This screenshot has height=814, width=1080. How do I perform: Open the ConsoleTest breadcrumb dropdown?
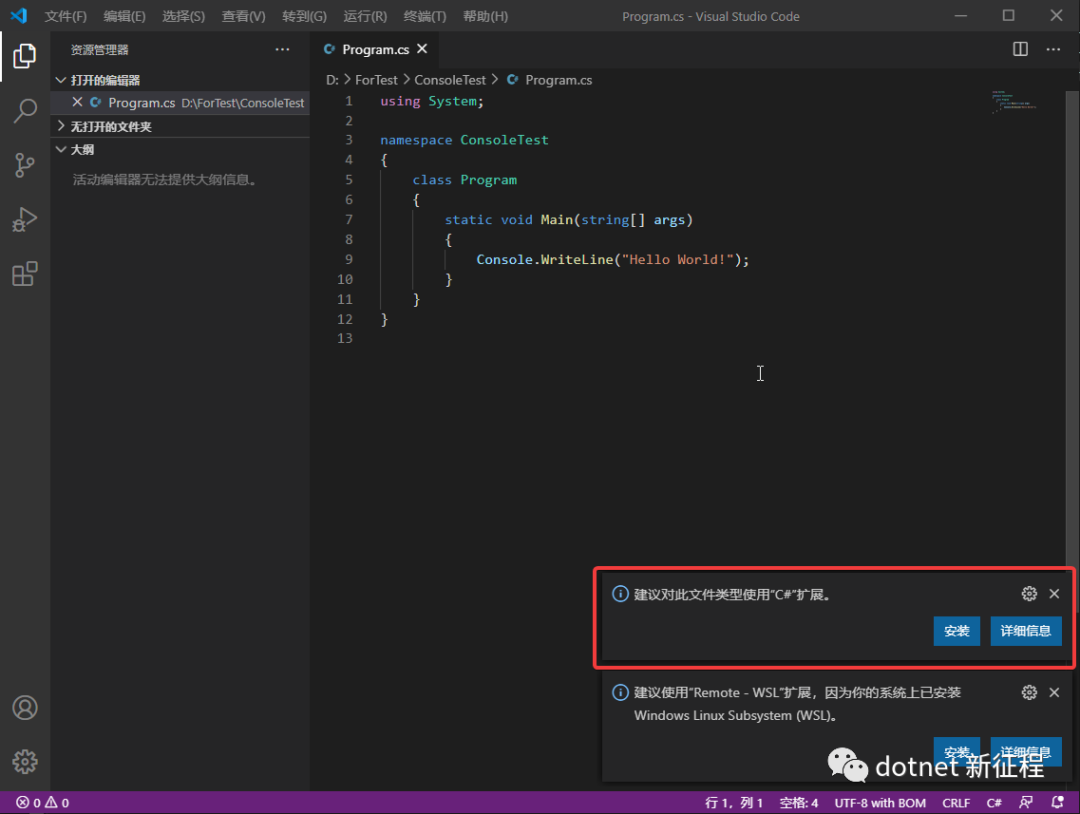[x=450, y=80]
